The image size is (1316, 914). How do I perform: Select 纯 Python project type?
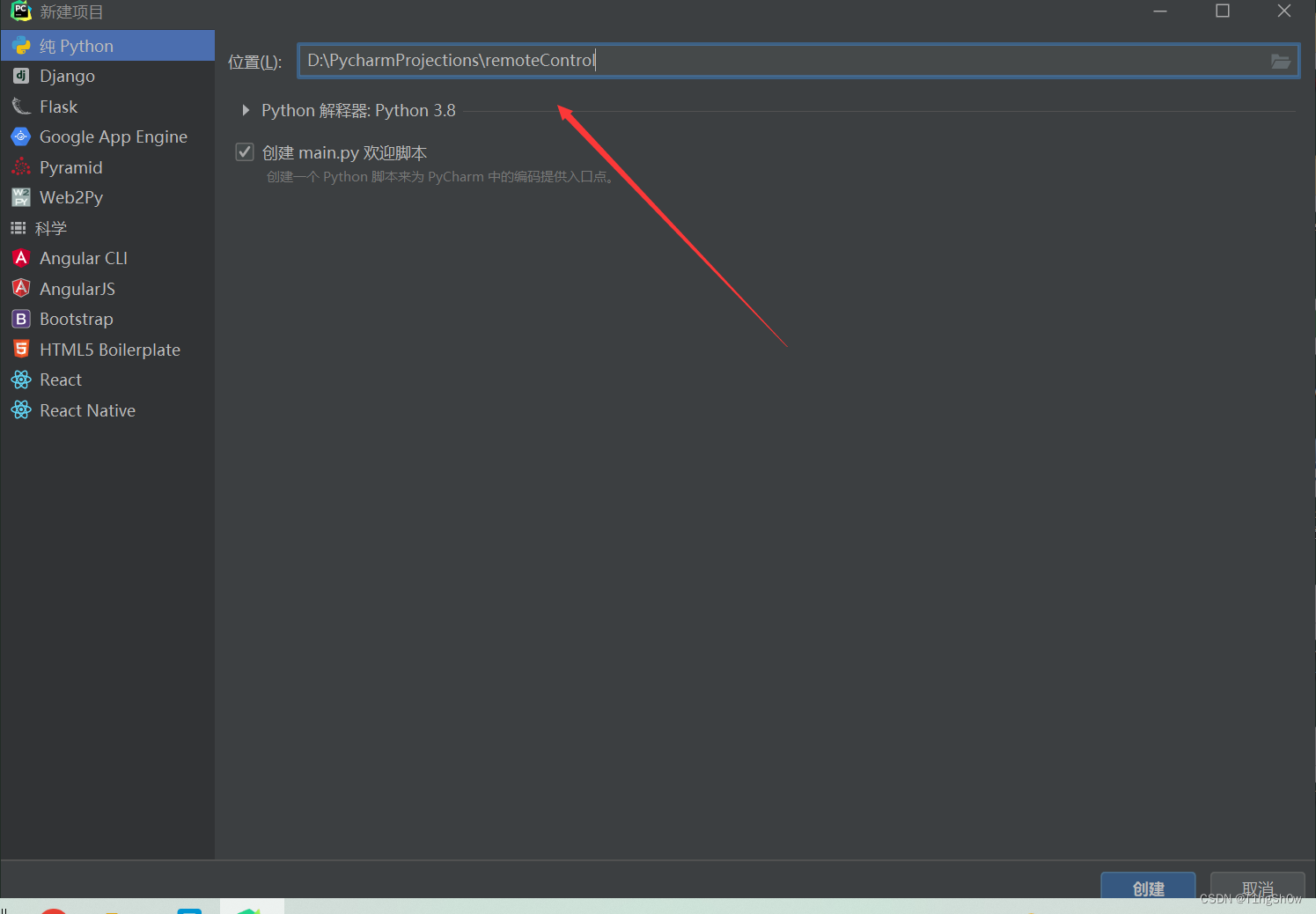pos(77,46)
